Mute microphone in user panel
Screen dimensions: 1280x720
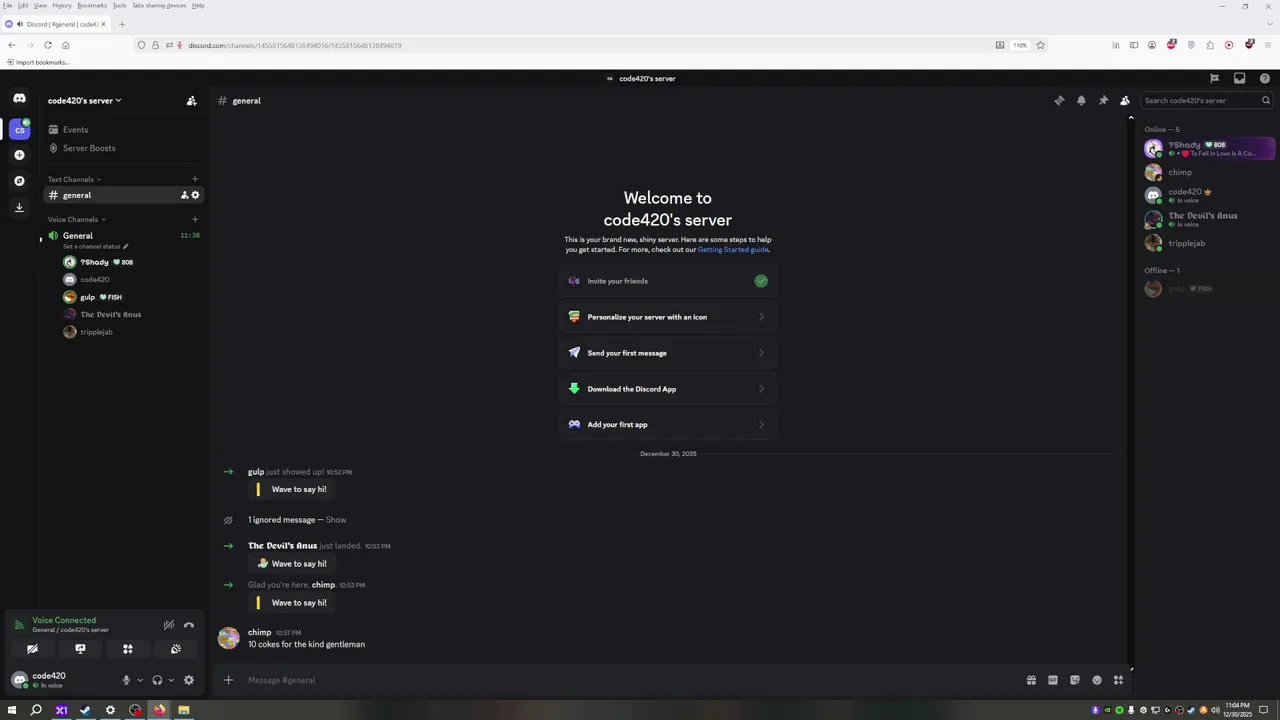[x=126, y=680]
